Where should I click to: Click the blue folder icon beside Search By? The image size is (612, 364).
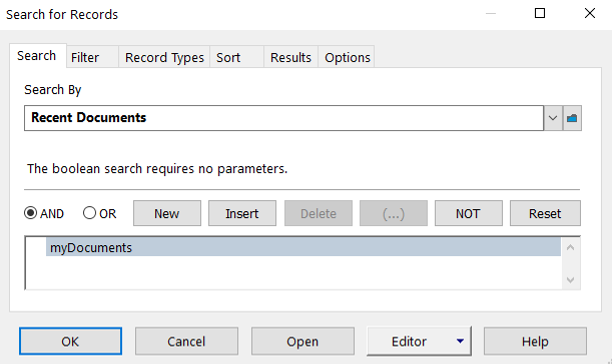572,118
